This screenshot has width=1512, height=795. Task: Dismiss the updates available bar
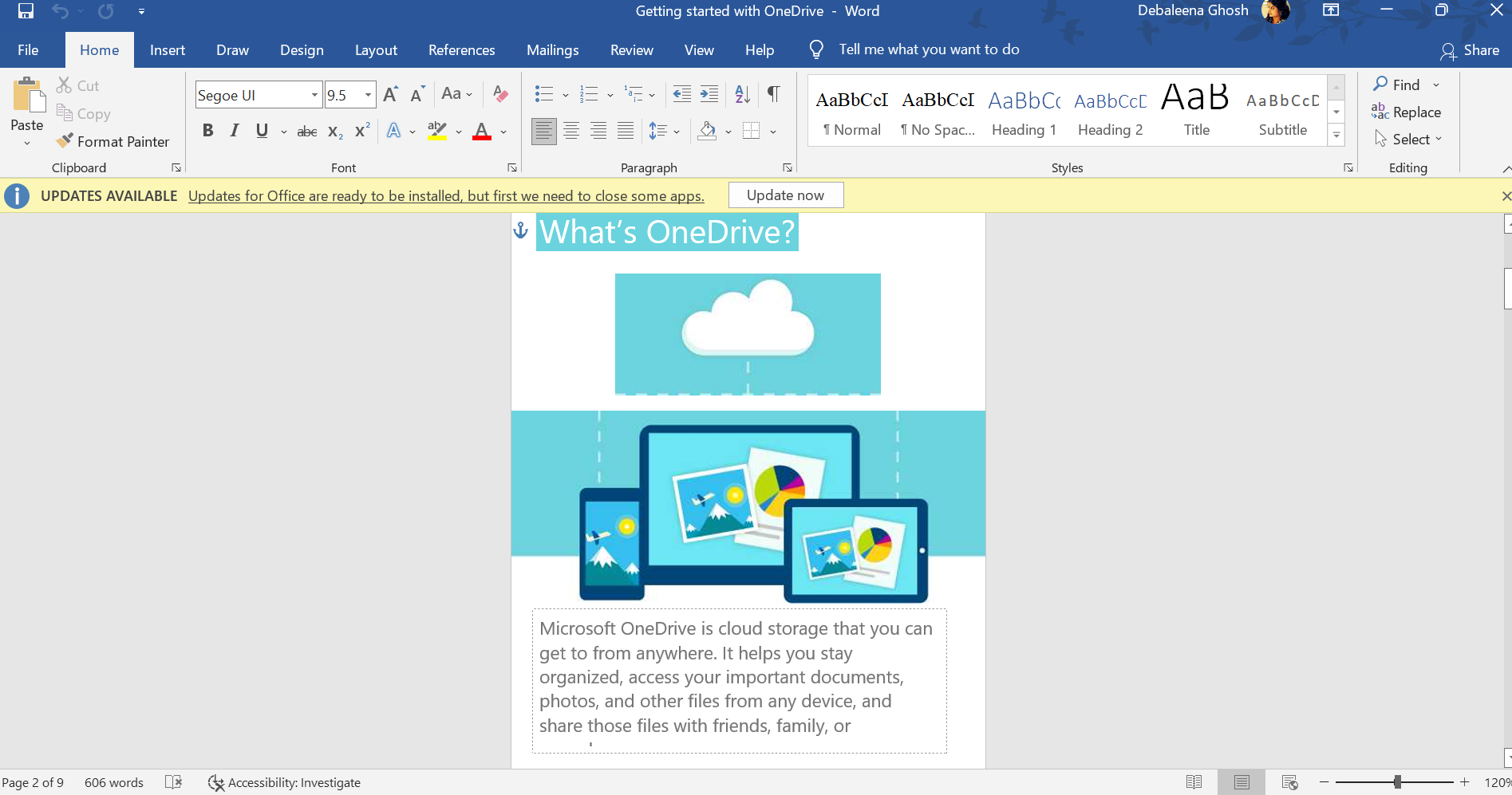1506,196
